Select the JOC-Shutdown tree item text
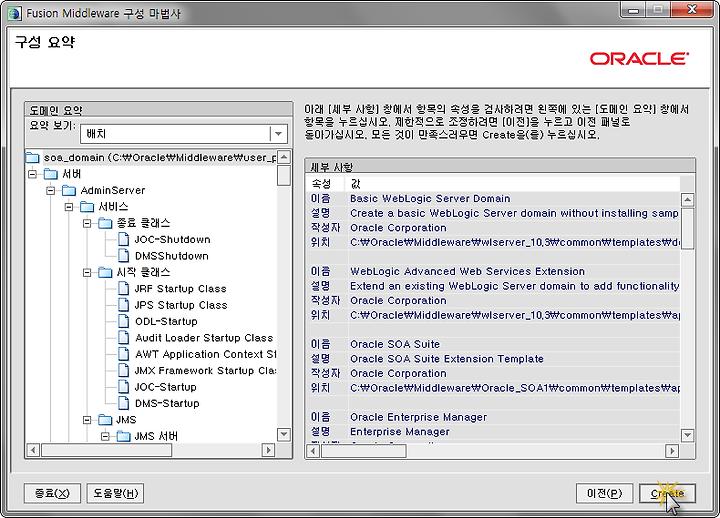This screenshot has height=518, width=720. click(x=172, y=239)
